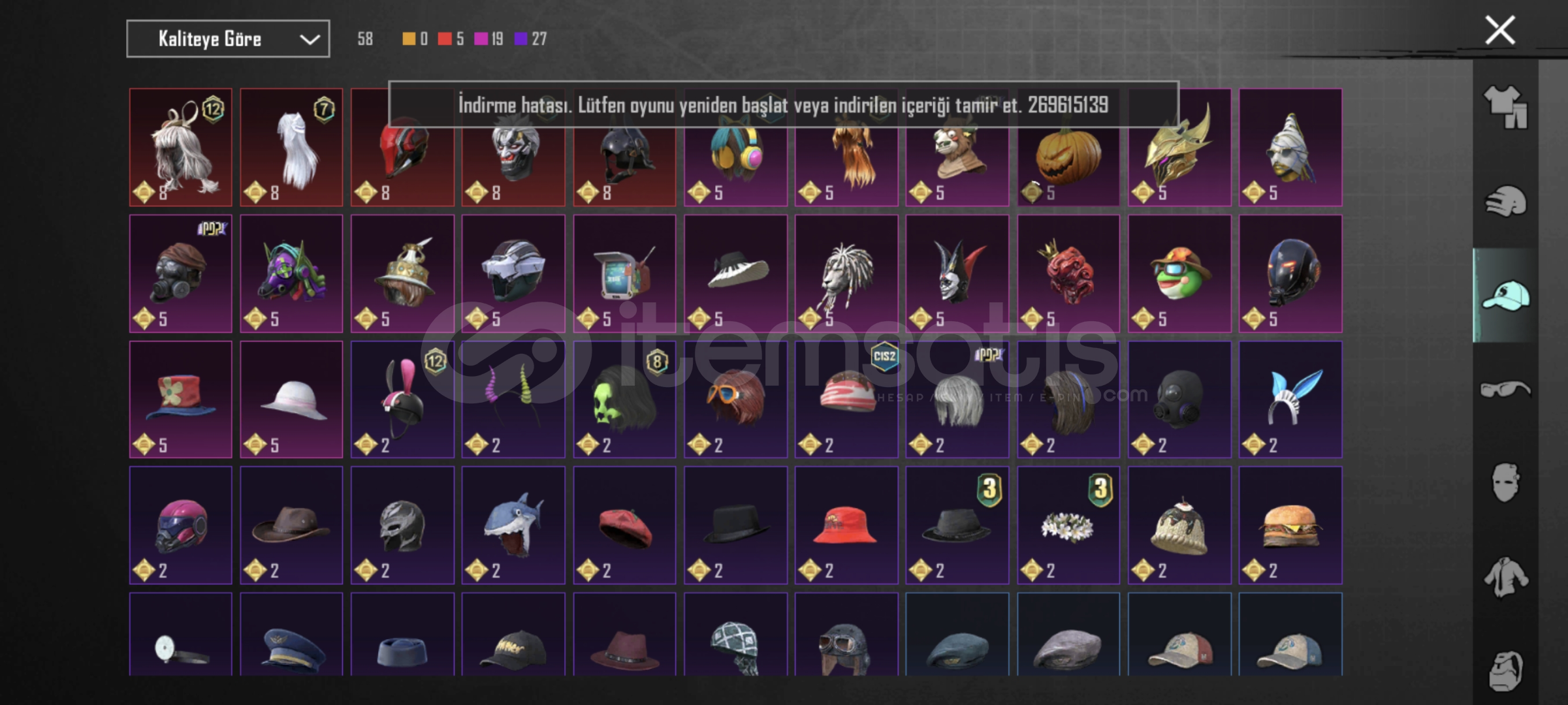
Task: Filter by red quality color swatch
Action: [445, 39]
